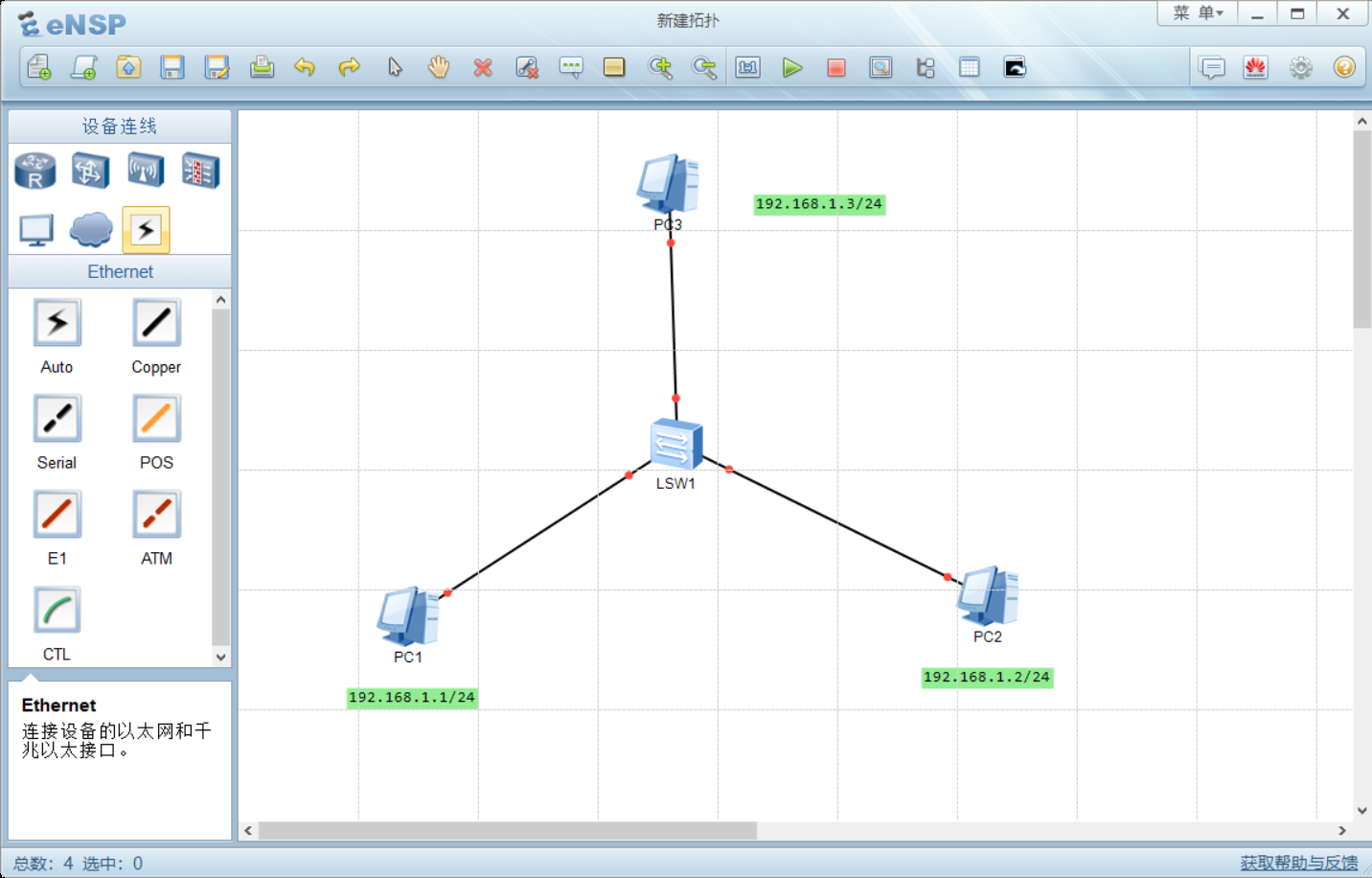This screenshot has width=1372, height=878.
Task: Open a topology file from the toolbar
Action: (x=128, y=67)
